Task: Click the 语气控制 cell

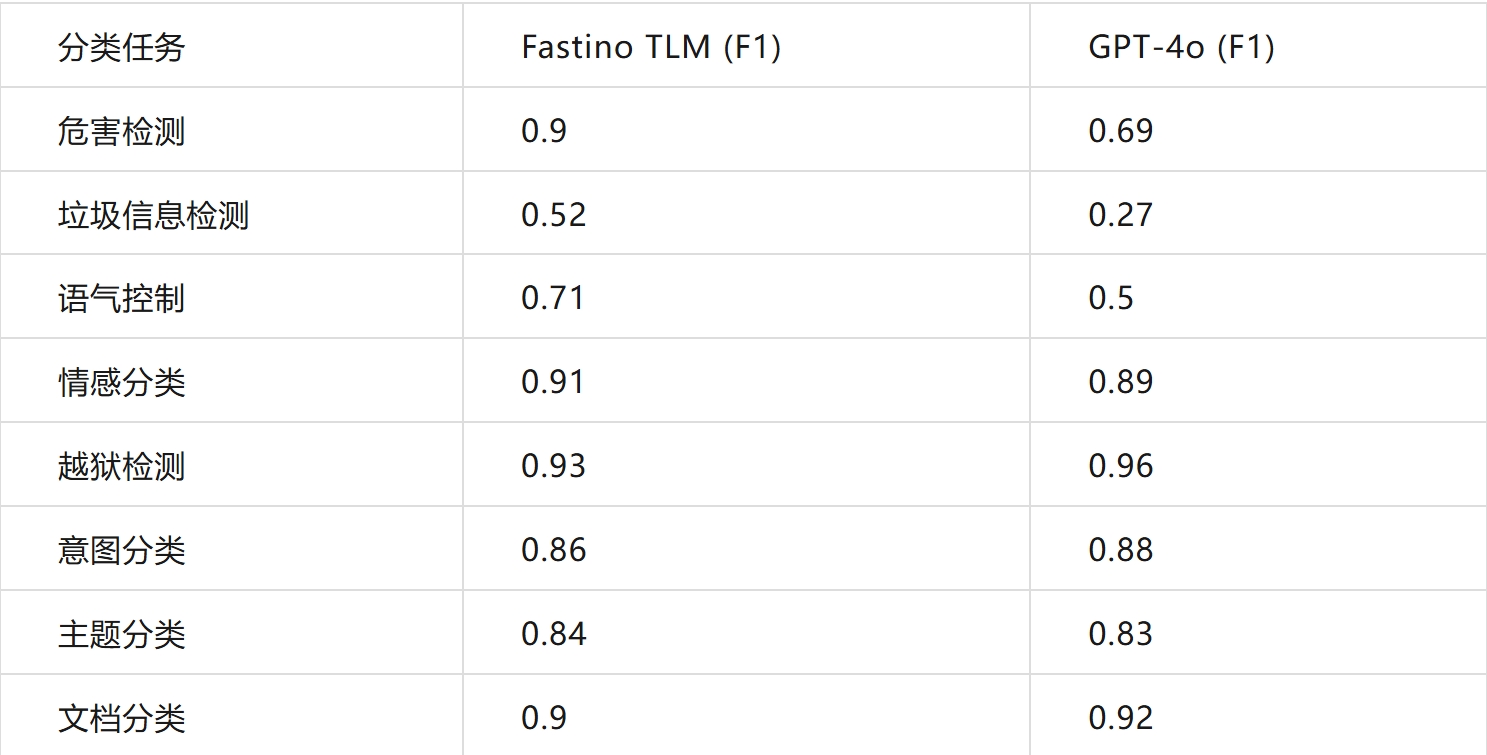Action: (121, 298)
